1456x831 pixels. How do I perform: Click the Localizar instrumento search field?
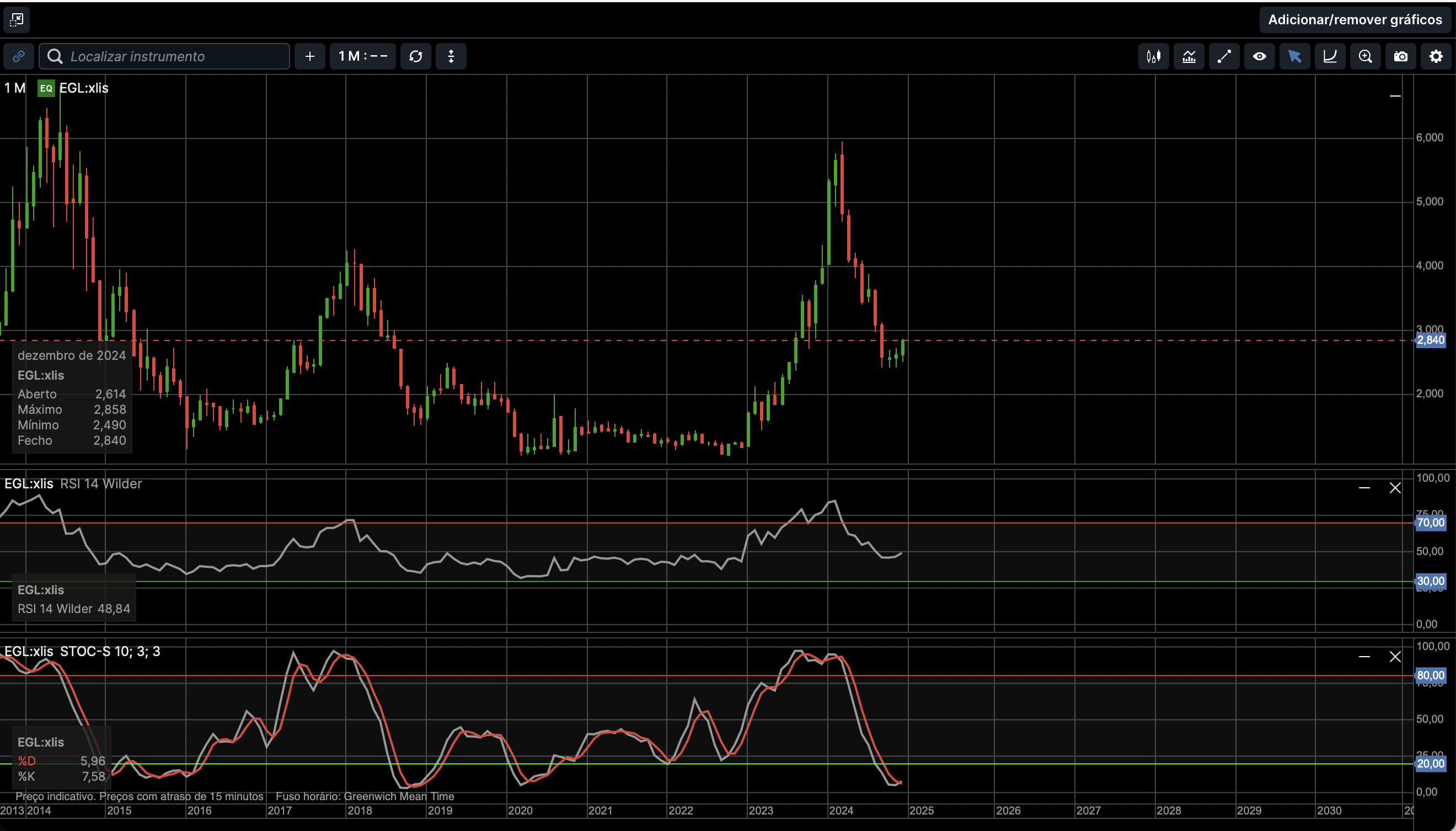(x=171, y=56)
